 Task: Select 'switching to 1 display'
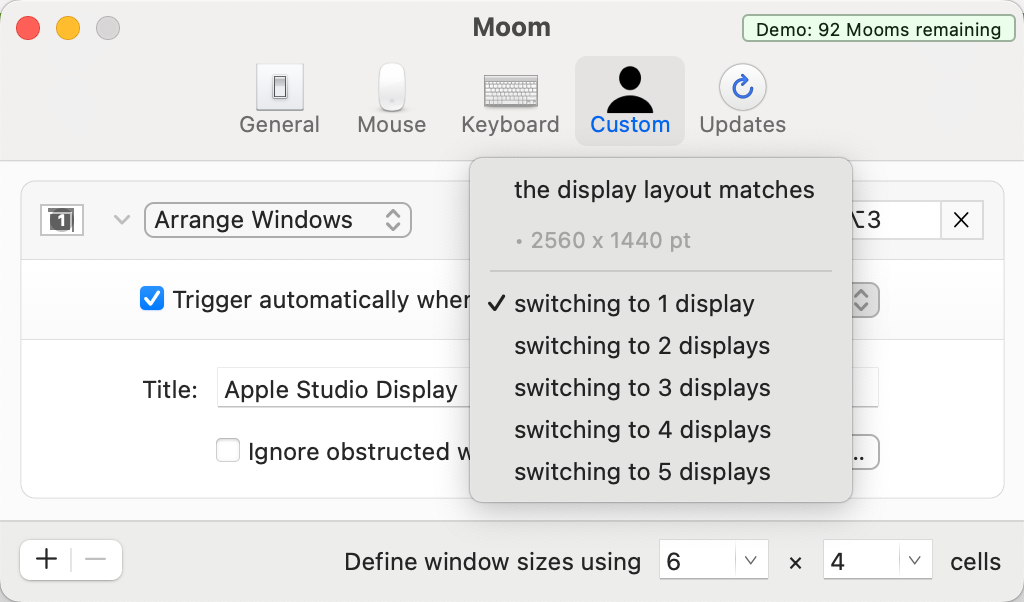[661, 304]
